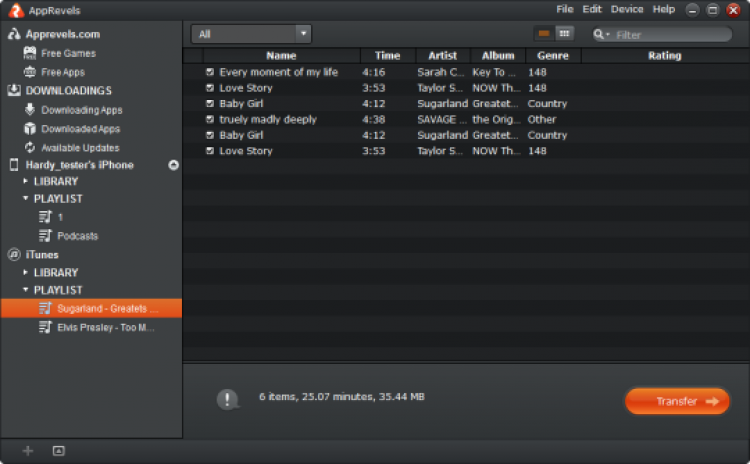Screen dimensions: 750x464
Task: Switch to grid view icon
Action: pyautogui.click(x=564, y=33)
